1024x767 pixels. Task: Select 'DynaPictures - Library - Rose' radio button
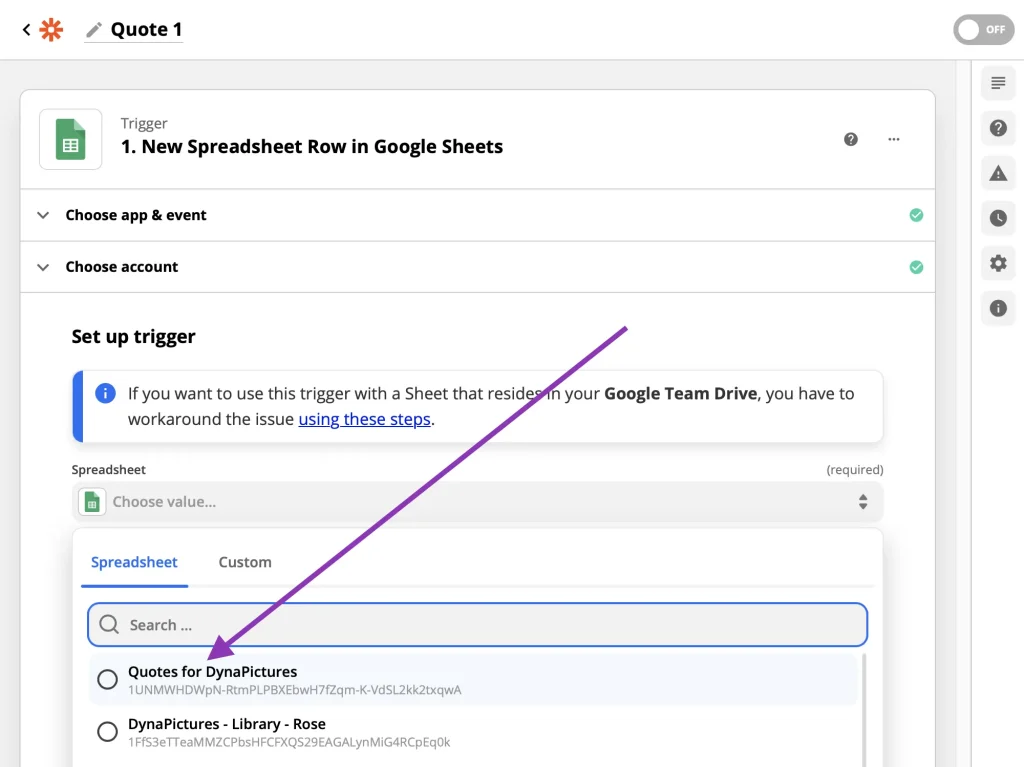coord(108,732)
